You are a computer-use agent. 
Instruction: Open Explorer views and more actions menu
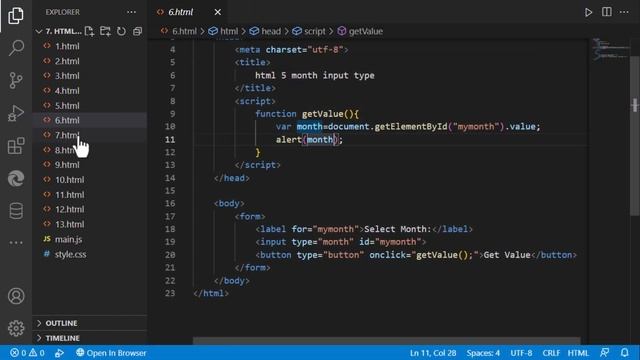[131, 12]
